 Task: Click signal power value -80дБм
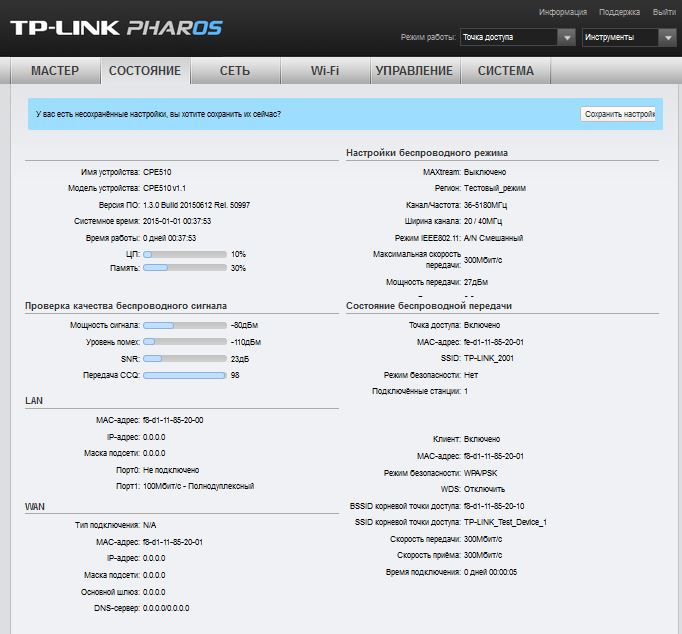point(244,325)
